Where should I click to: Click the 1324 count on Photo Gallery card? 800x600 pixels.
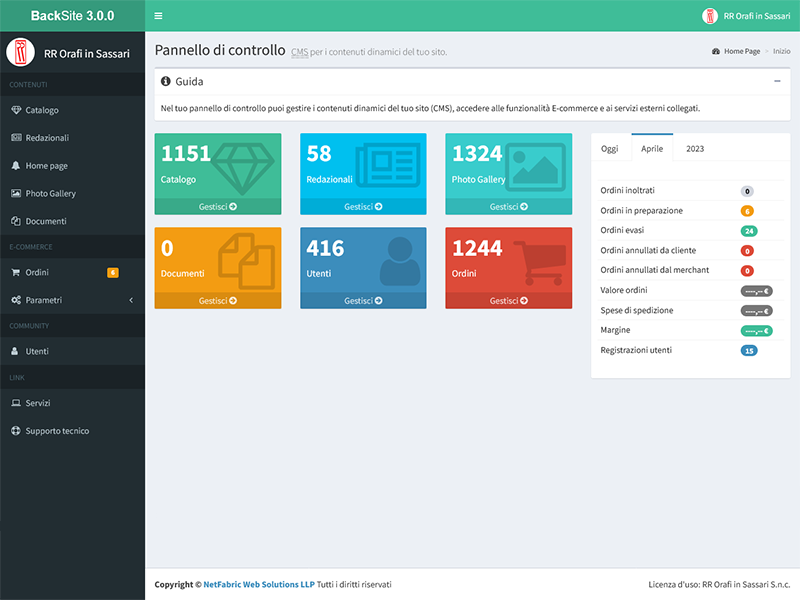[x=477, y=154]
